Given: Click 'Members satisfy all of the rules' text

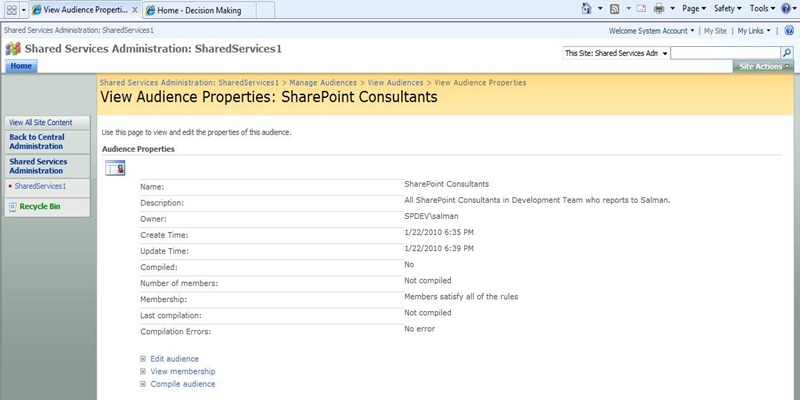Looking at the screenshot, I should point(461,296).
